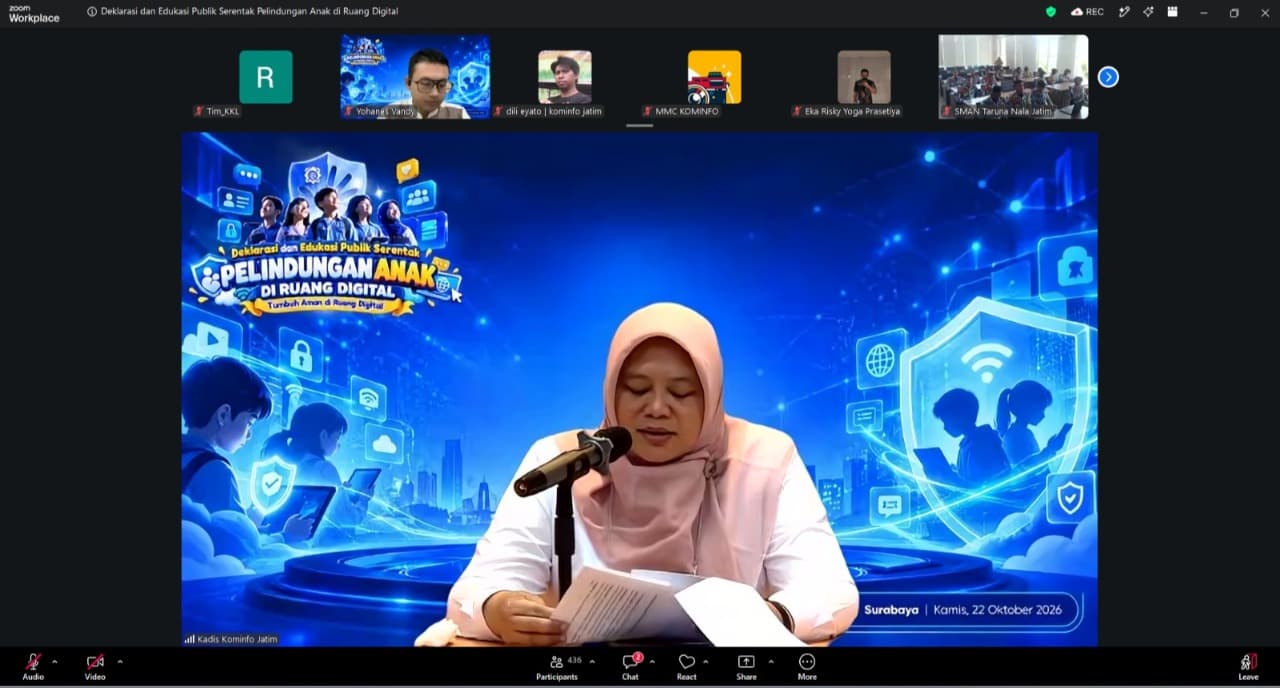Minimize the Zoom window
The image size is (1280, 688).
[1206, 12]
